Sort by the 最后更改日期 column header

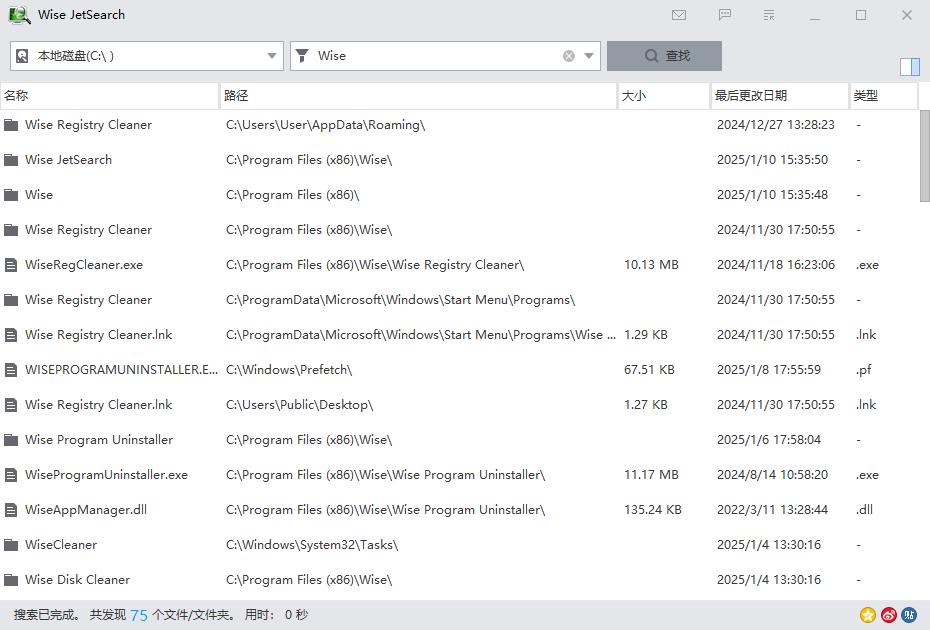pos(780,96)
